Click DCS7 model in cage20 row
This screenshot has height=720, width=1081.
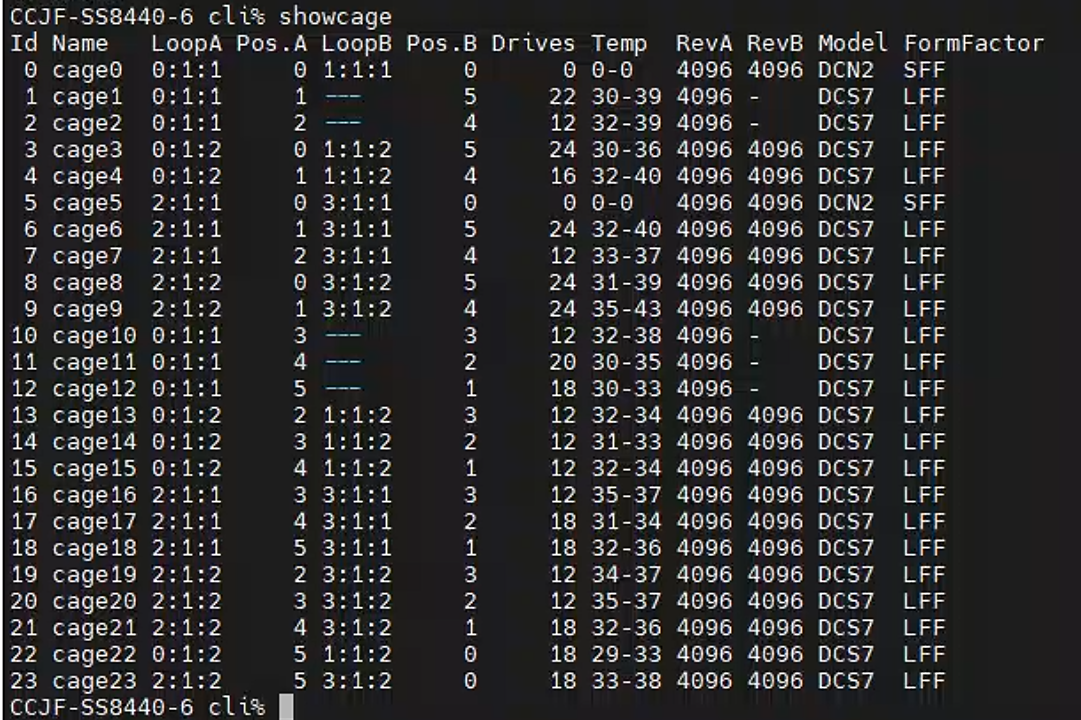845,601
